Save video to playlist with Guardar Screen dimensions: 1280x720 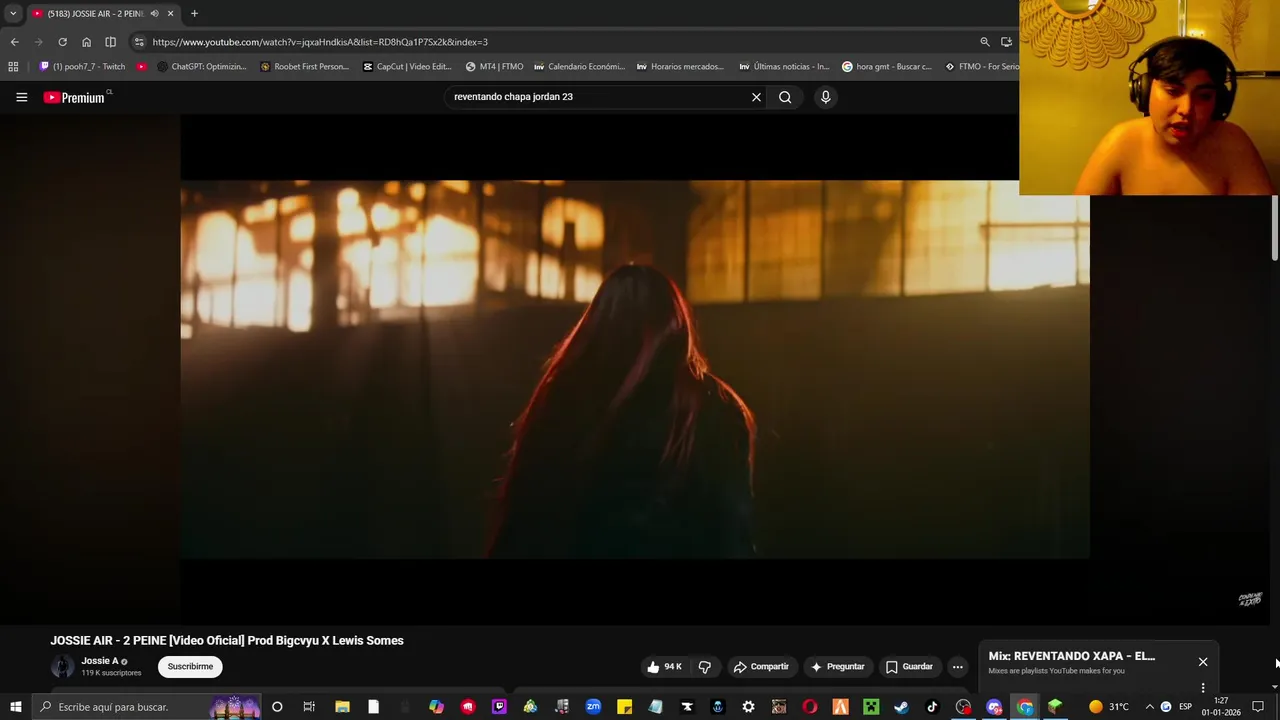[x=909, y=667]
